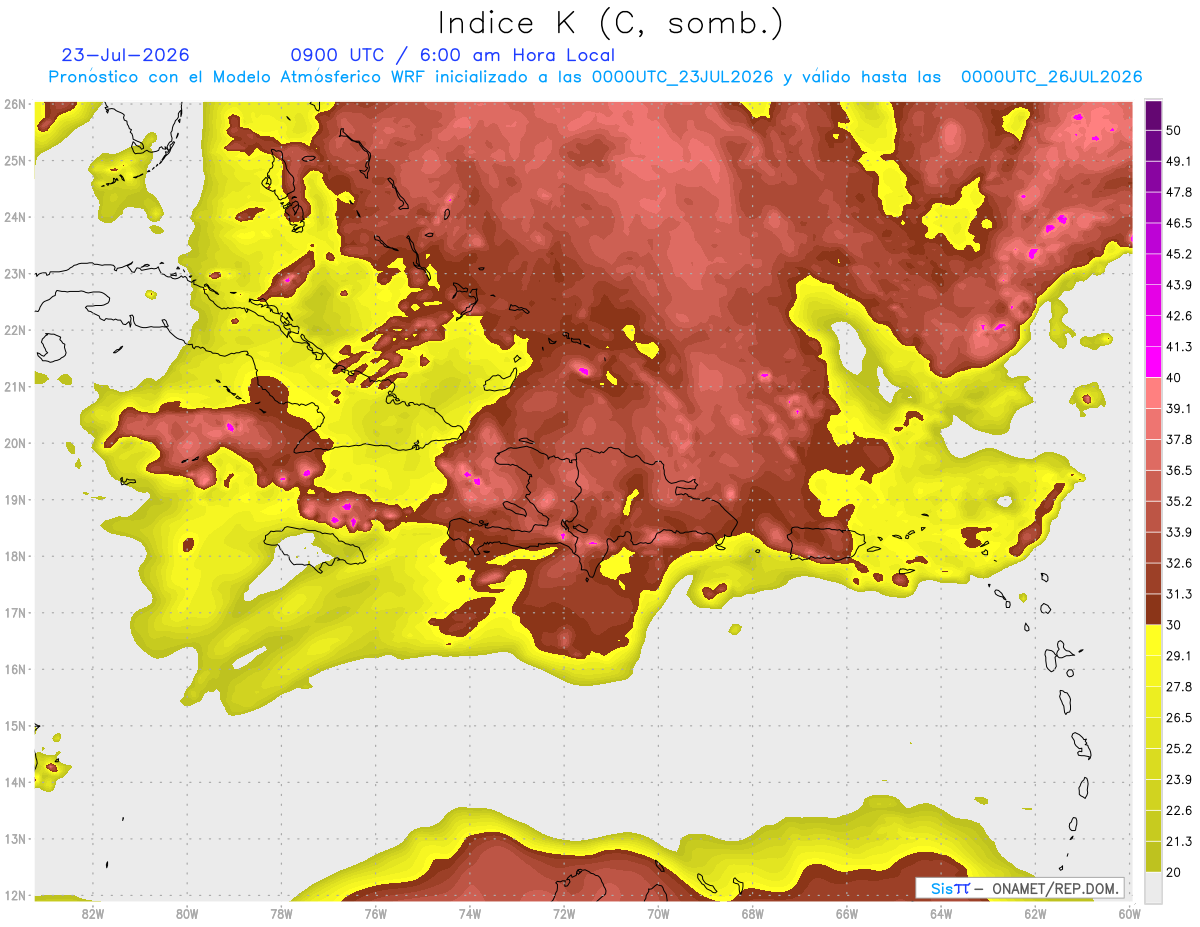The width and height of the screenshot is (1200, 927).
Task: Select the date label "23-Jul-2026"
Action: pyautogui.click(x=126, y=55)
